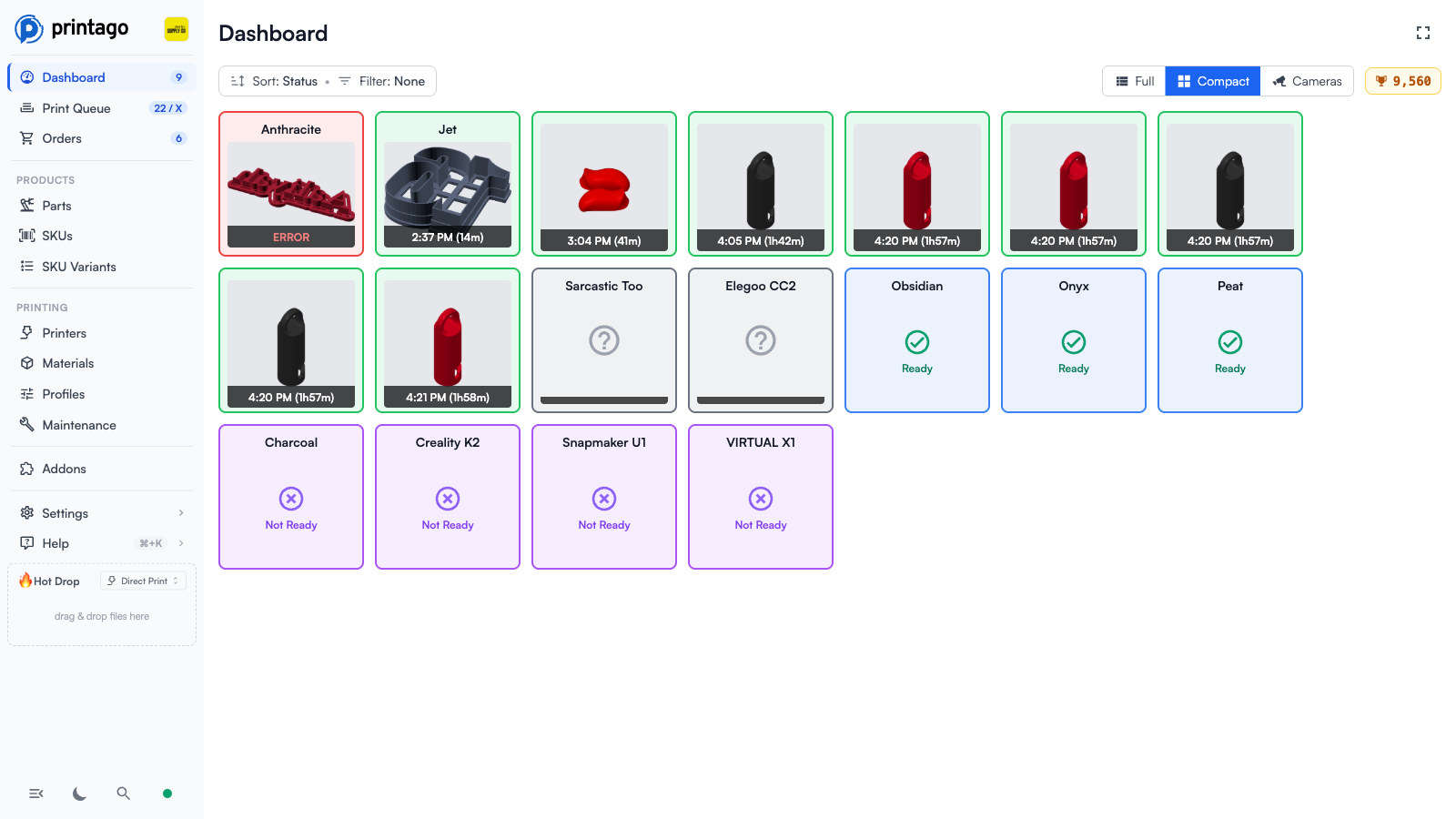
Task: Click the question mark on Sarcastic Too
Action: tap(604, 340)
